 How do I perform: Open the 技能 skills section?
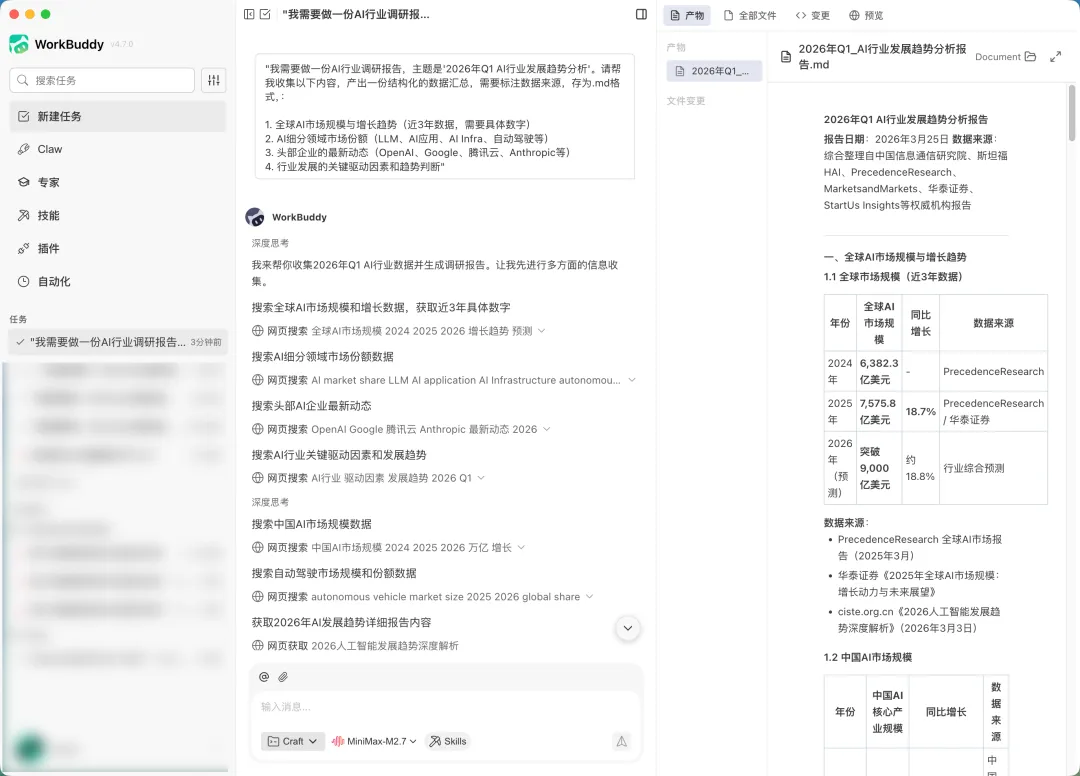[118, 216]
